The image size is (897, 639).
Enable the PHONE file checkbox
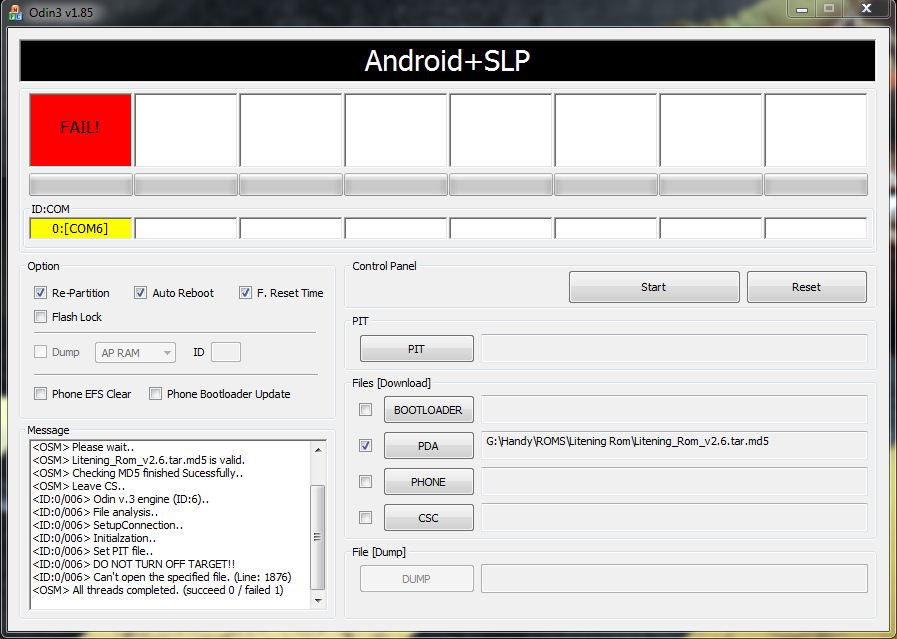(x=365, y=482)
